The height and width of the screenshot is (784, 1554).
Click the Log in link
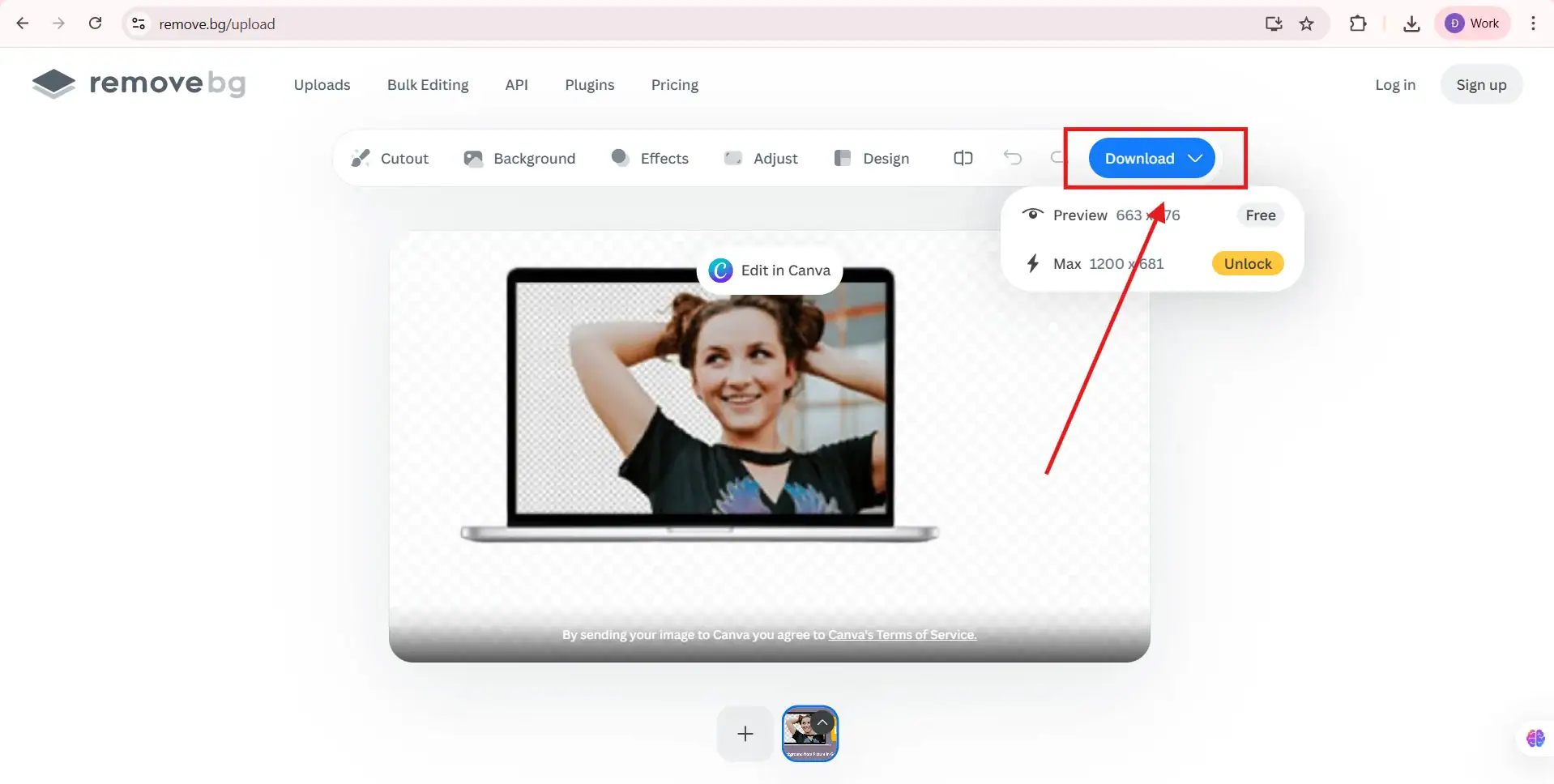pos(1394,85)
